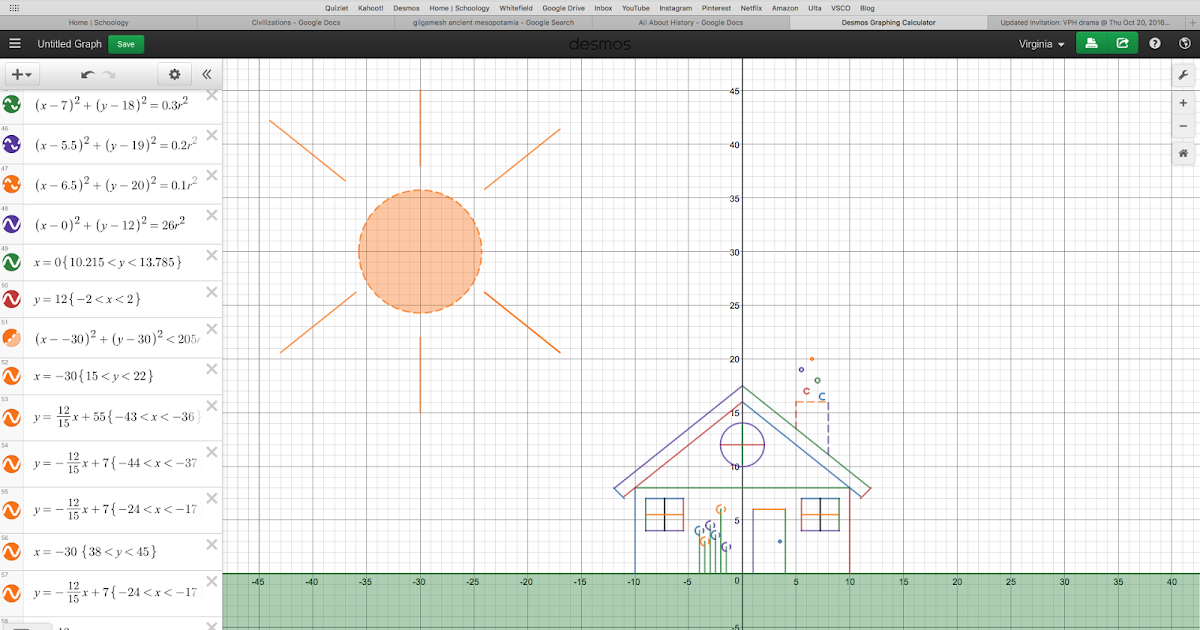Open the graph settings wrench panel
Image resolution: width=1200 pixels, height=630 pixels.
[x=1183, y=74]
